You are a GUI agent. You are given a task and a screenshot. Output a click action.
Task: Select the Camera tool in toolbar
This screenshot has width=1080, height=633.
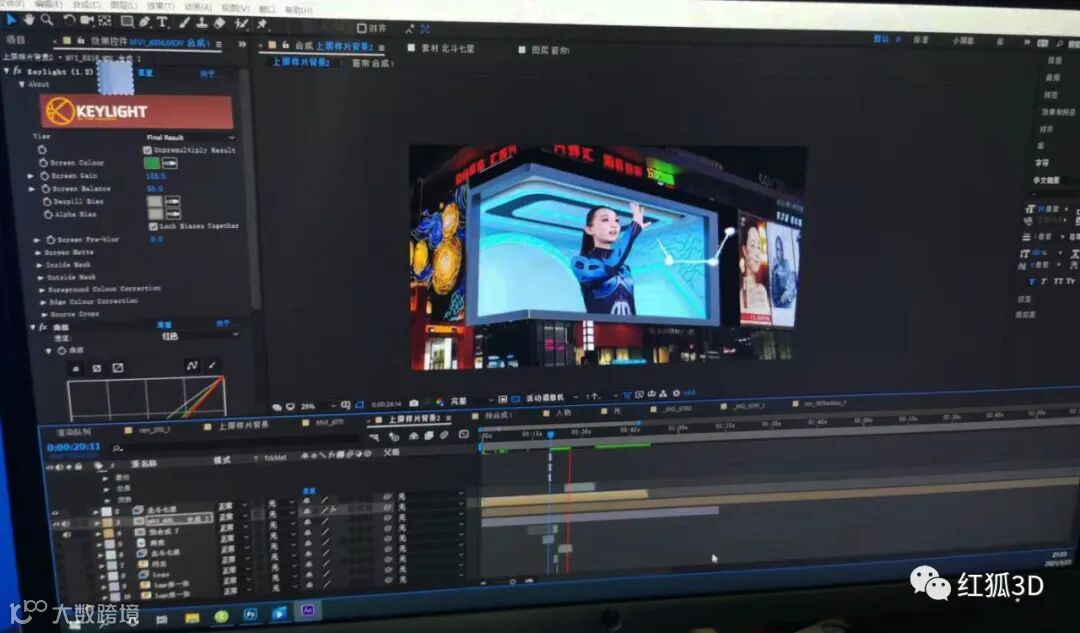click(87, 21)
